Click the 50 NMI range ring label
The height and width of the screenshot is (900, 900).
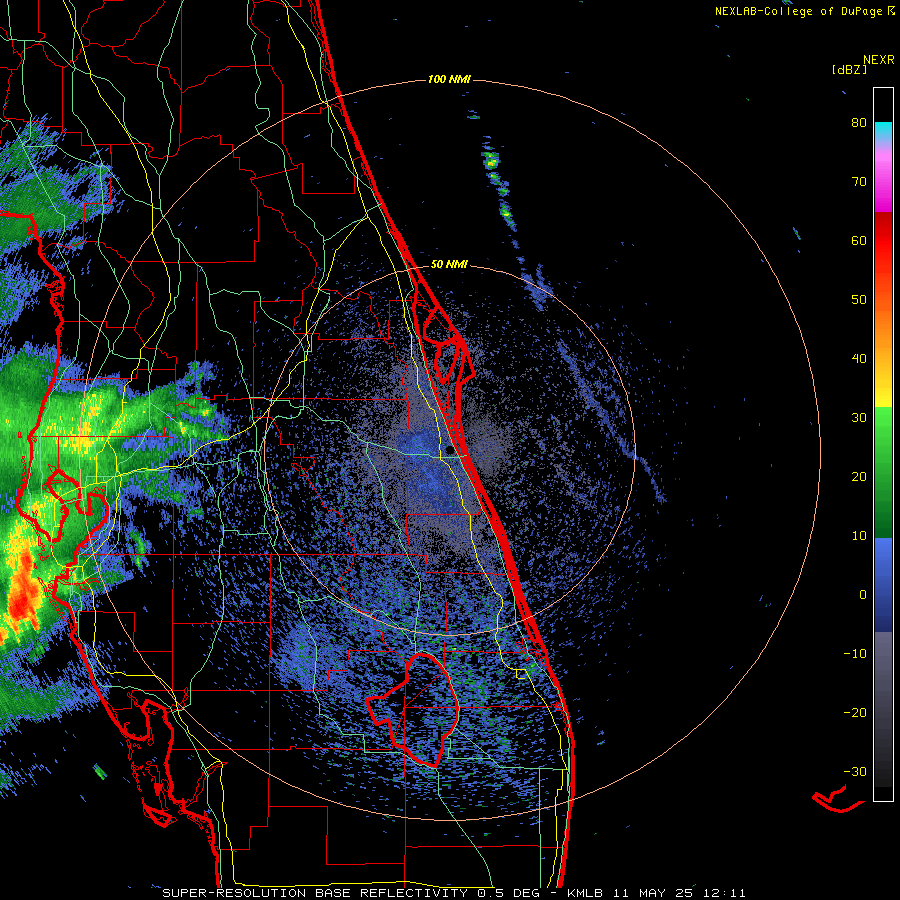(449, 264)
